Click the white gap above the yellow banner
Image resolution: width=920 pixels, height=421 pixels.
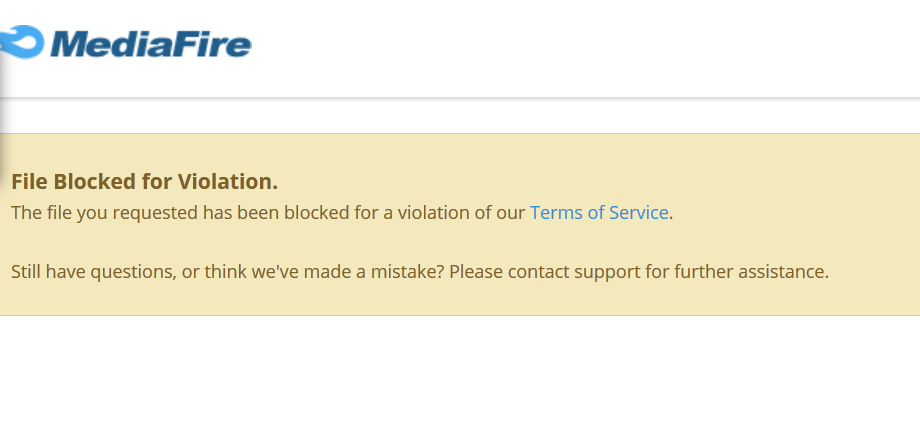pyautogui.click(x=460, y=117)
